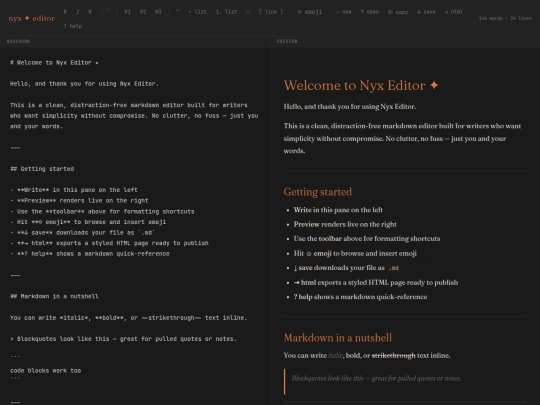Image resolution: width=540 pixels, height=405 pixels.
Task: Insert an H1 heading
Action: [x=127, y=12]
